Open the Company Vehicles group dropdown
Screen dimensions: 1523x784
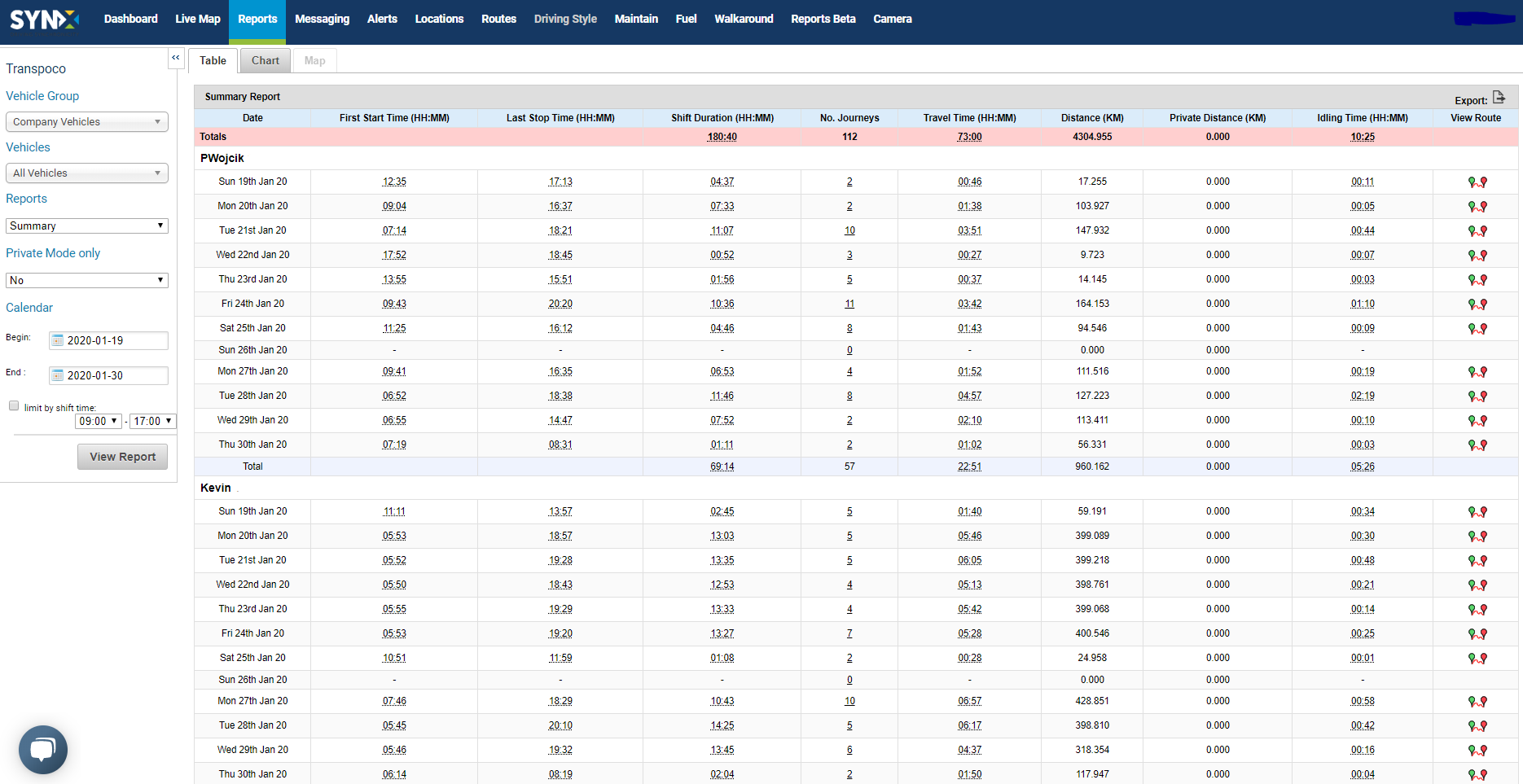tap(87, 122)
